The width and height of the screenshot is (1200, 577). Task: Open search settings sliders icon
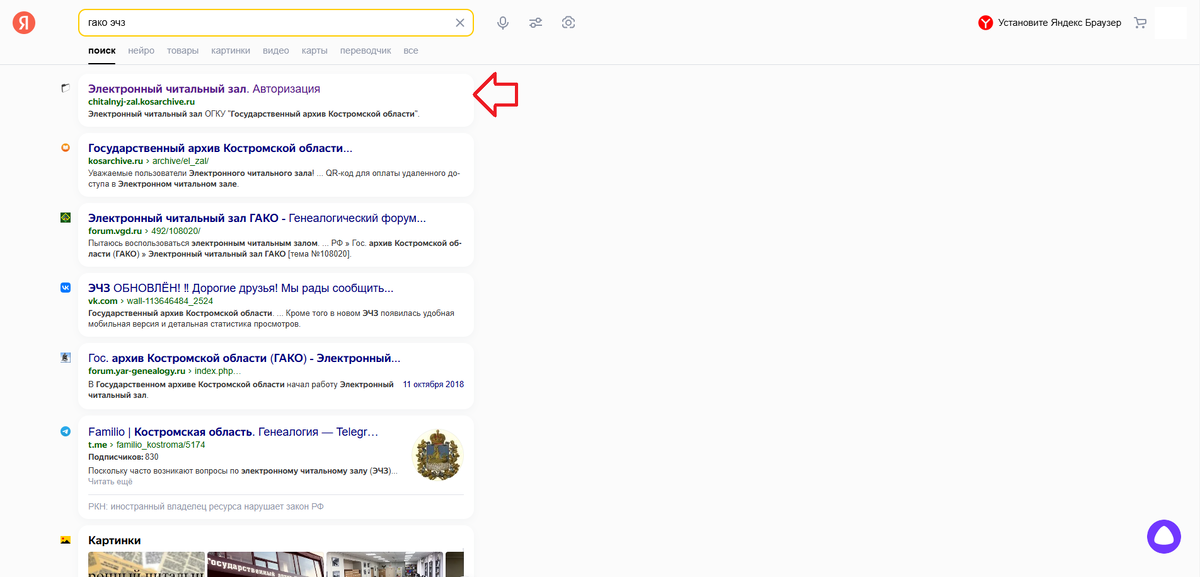(536, 23)
